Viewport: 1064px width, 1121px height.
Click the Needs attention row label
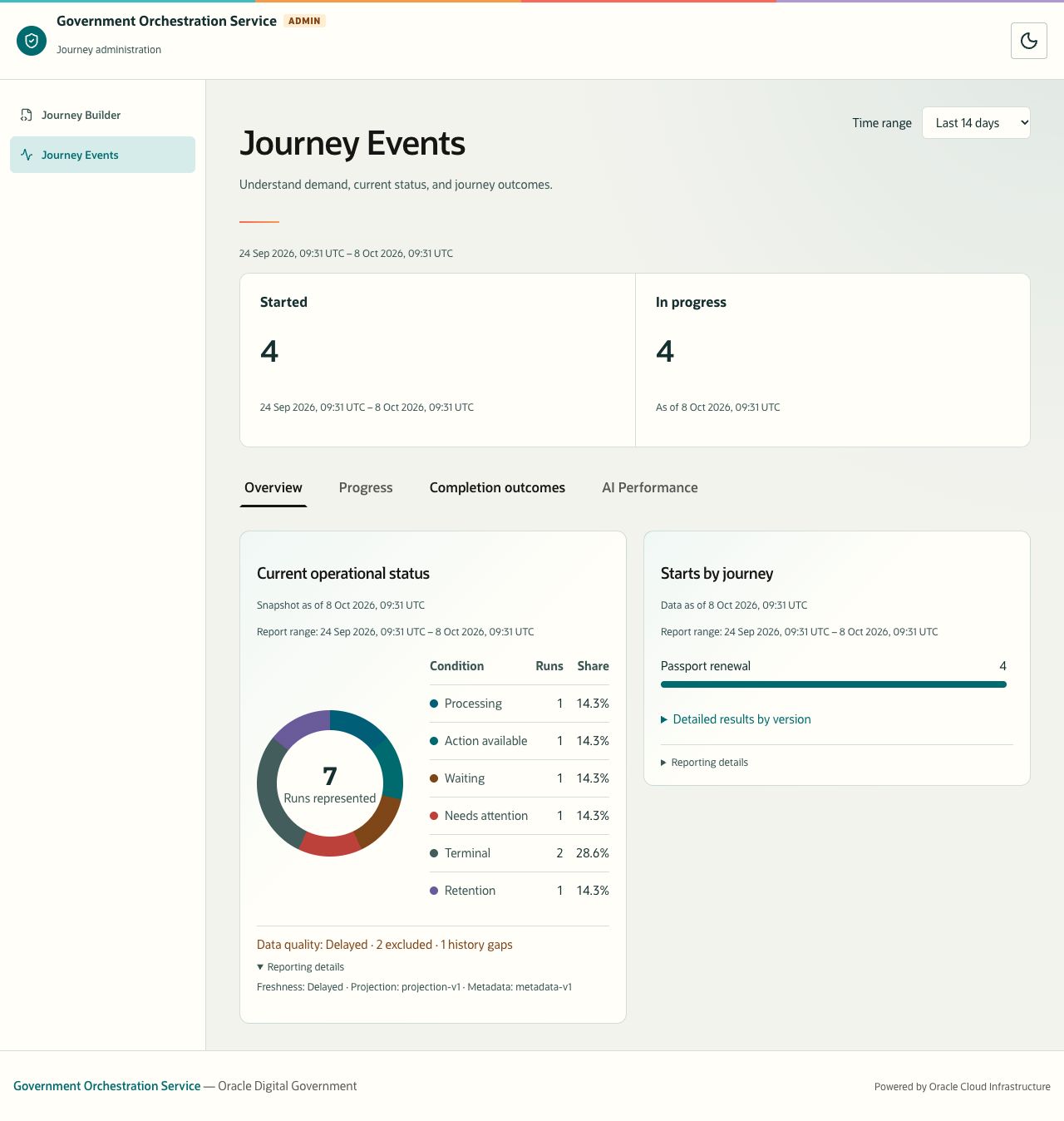click(486, 816)
